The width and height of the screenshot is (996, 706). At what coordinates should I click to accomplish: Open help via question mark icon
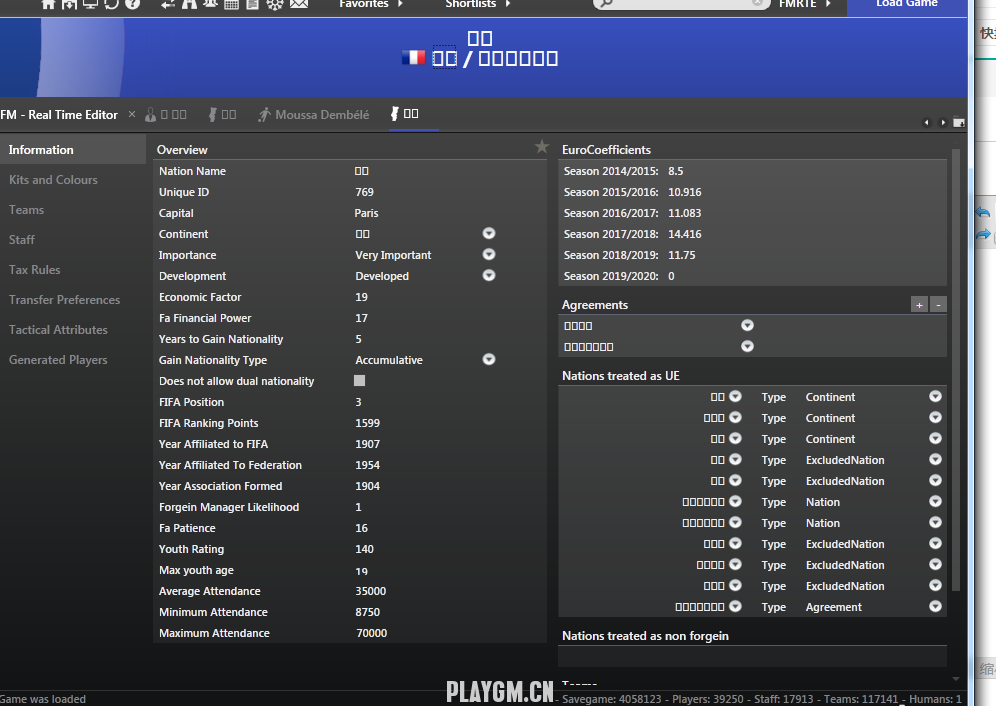click(132, 4)
